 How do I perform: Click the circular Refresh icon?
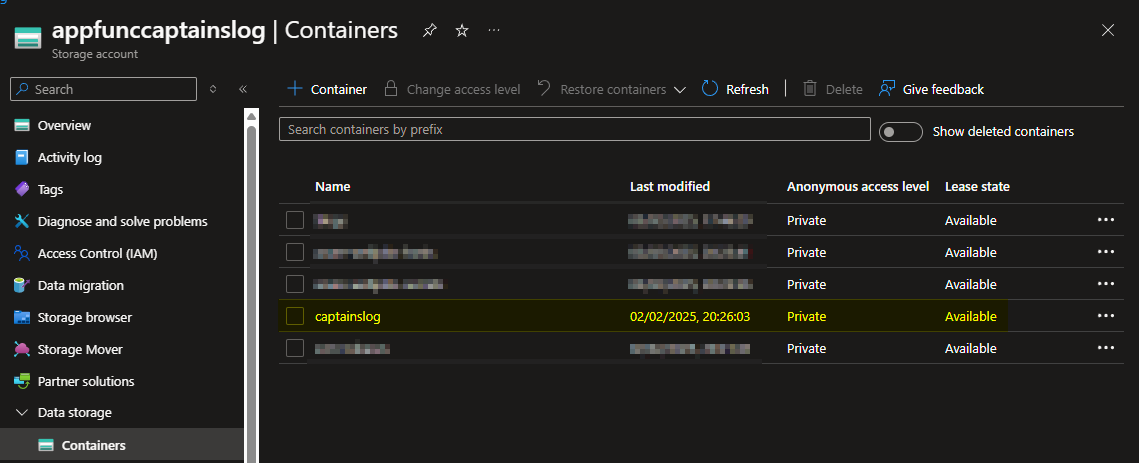pos(710,89)
